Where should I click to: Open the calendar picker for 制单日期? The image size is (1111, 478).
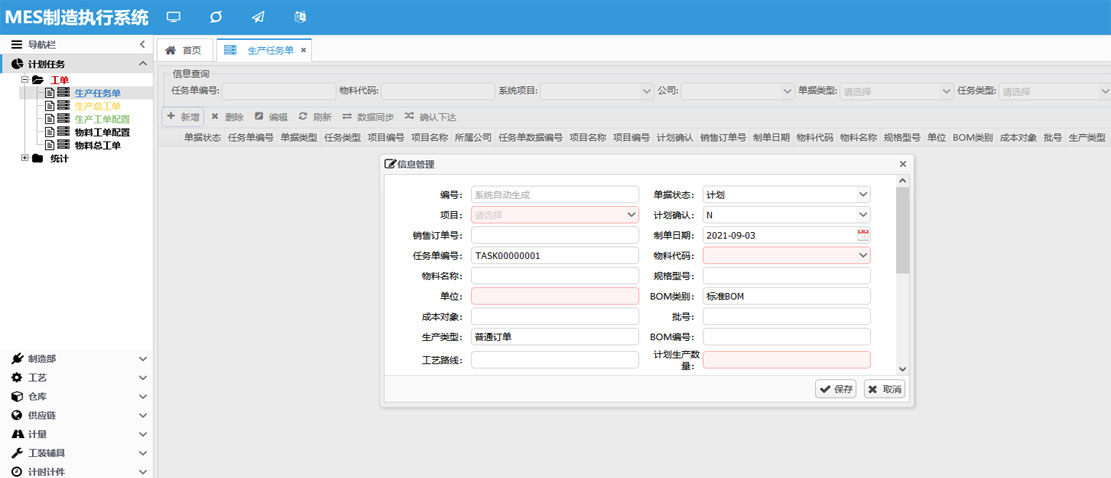tap(863, 235)
